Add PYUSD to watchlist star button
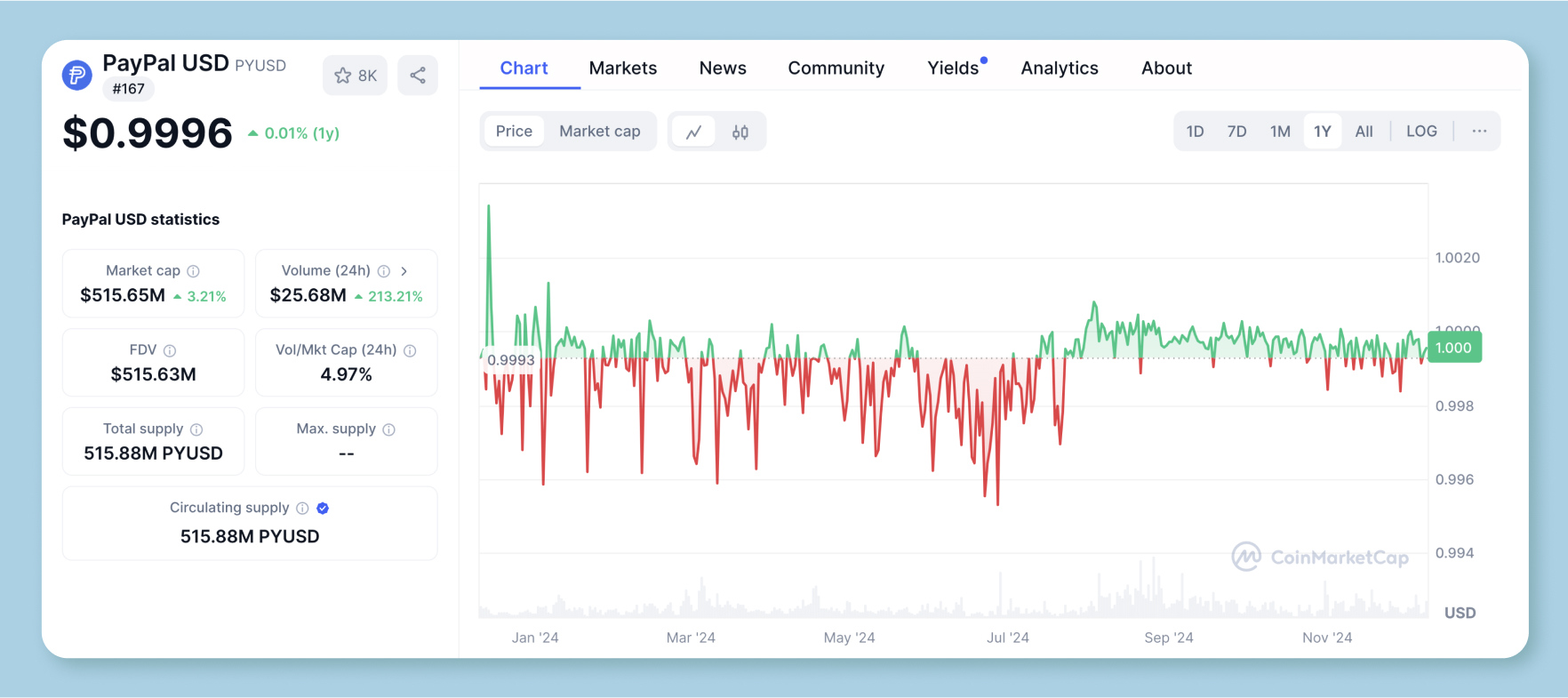This screenshot has height=698, width=1568. pos(356,76)
